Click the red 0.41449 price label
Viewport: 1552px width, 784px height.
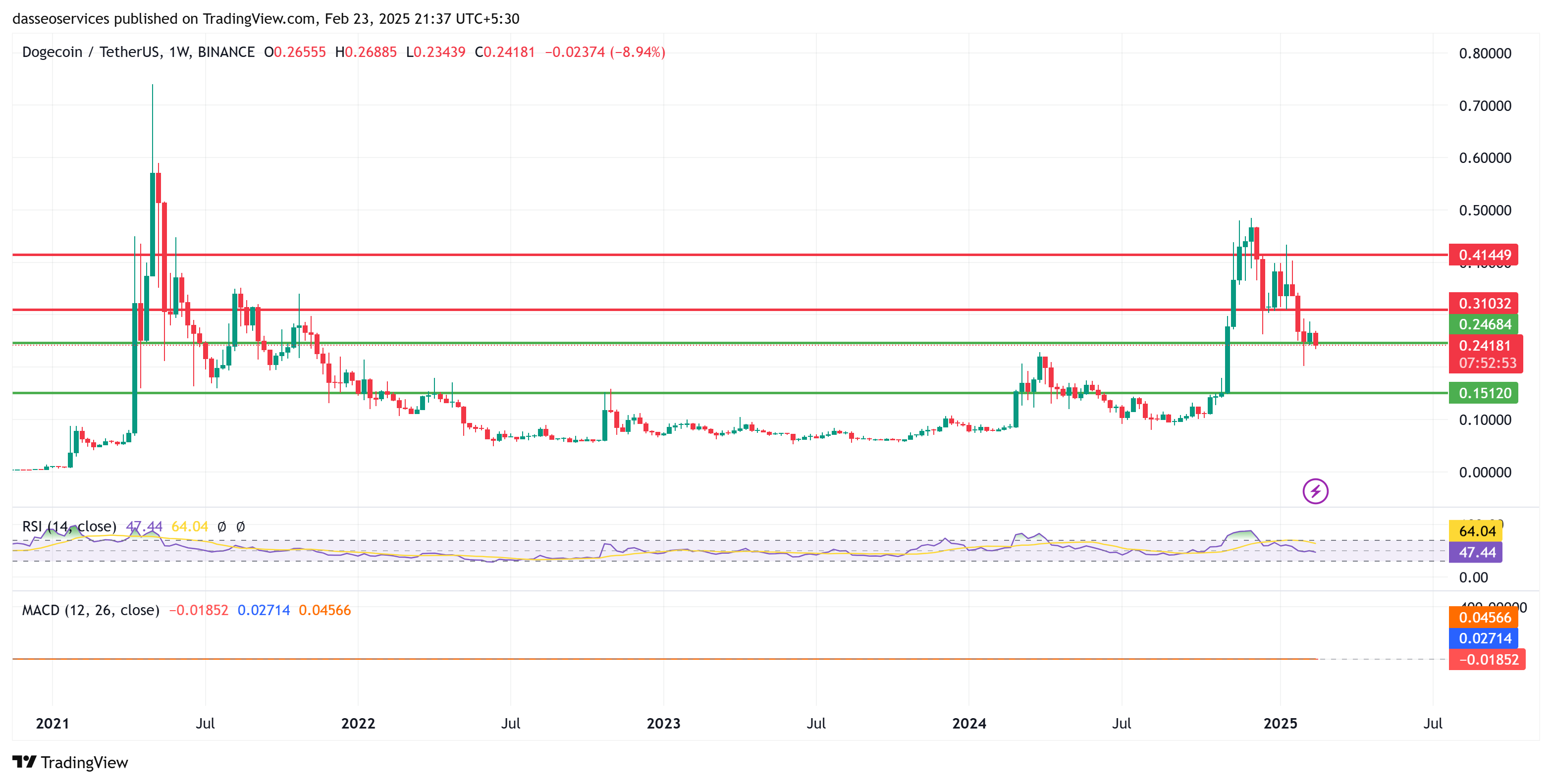pos(1483,255)
